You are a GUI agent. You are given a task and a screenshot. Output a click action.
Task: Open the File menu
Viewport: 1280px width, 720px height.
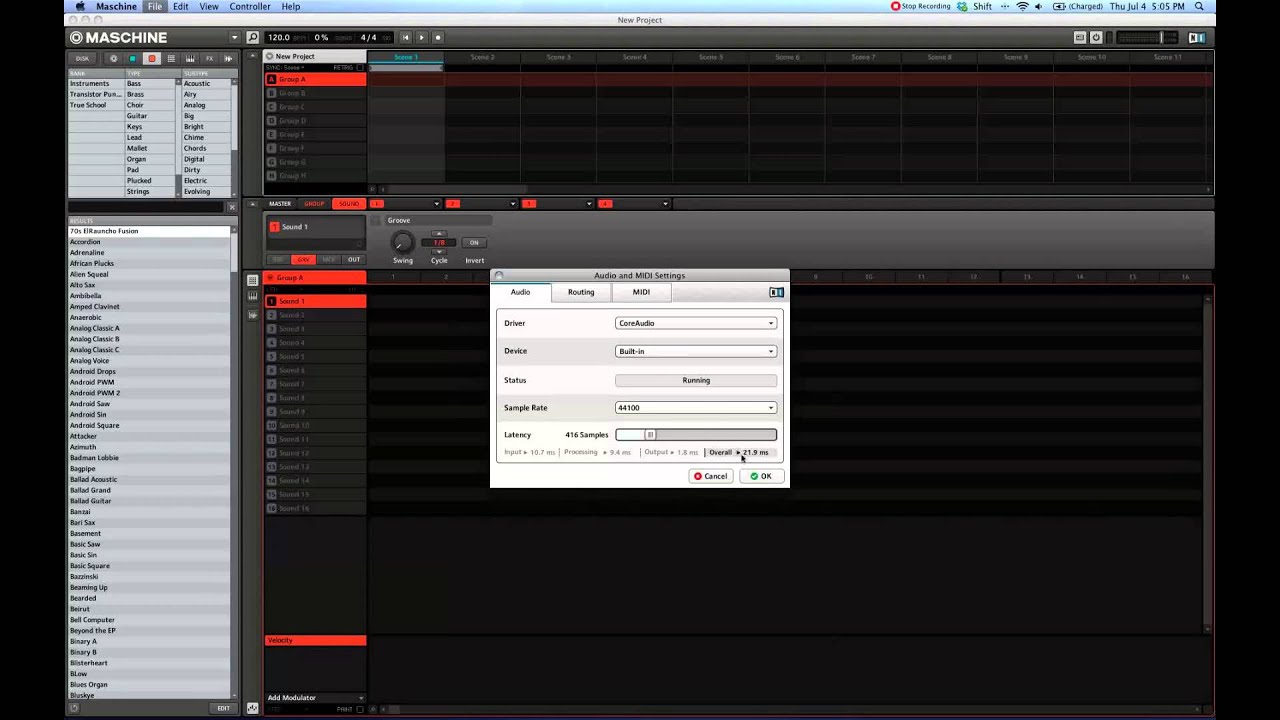coord(154,6)
